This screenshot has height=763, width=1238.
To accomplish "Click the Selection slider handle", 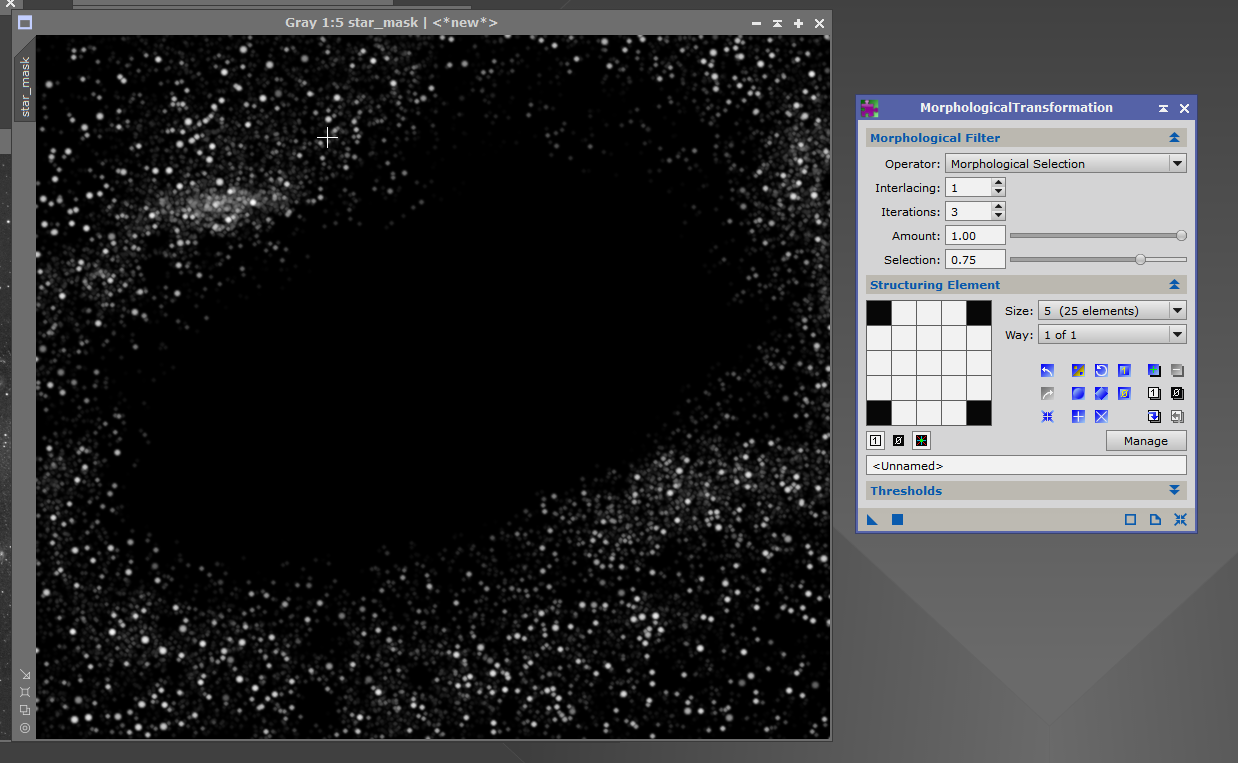I will [x=1140, y=259].
